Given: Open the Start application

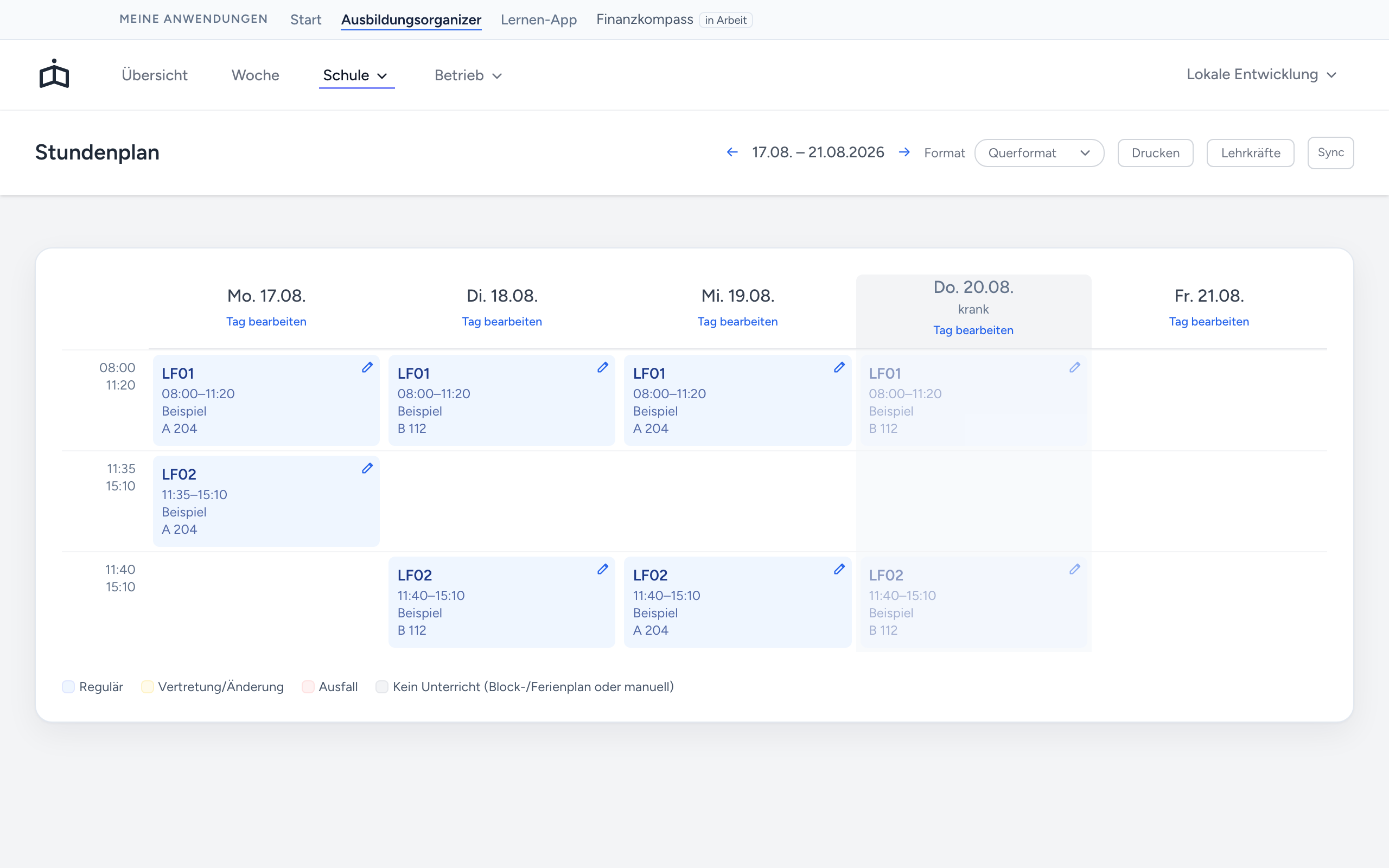Looking at the screenshot, I should coord(305,20).
